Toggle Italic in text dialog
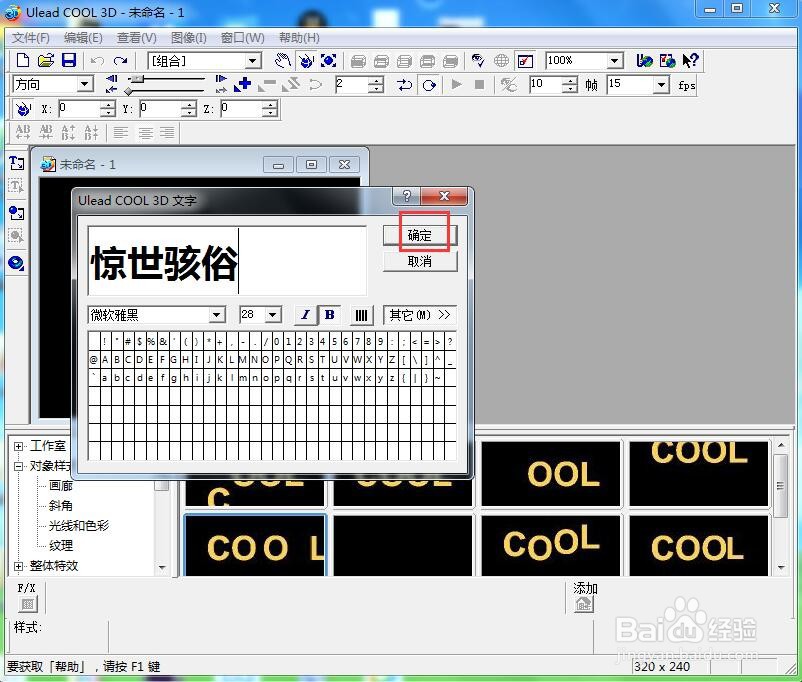 click(305, 315)
